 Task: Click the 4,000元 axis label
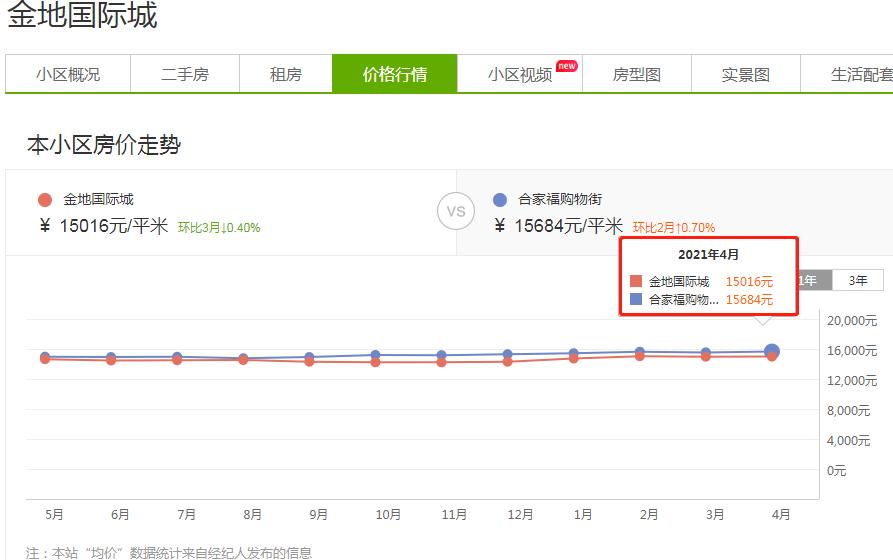pyautogui.click(x=849, y=440)
